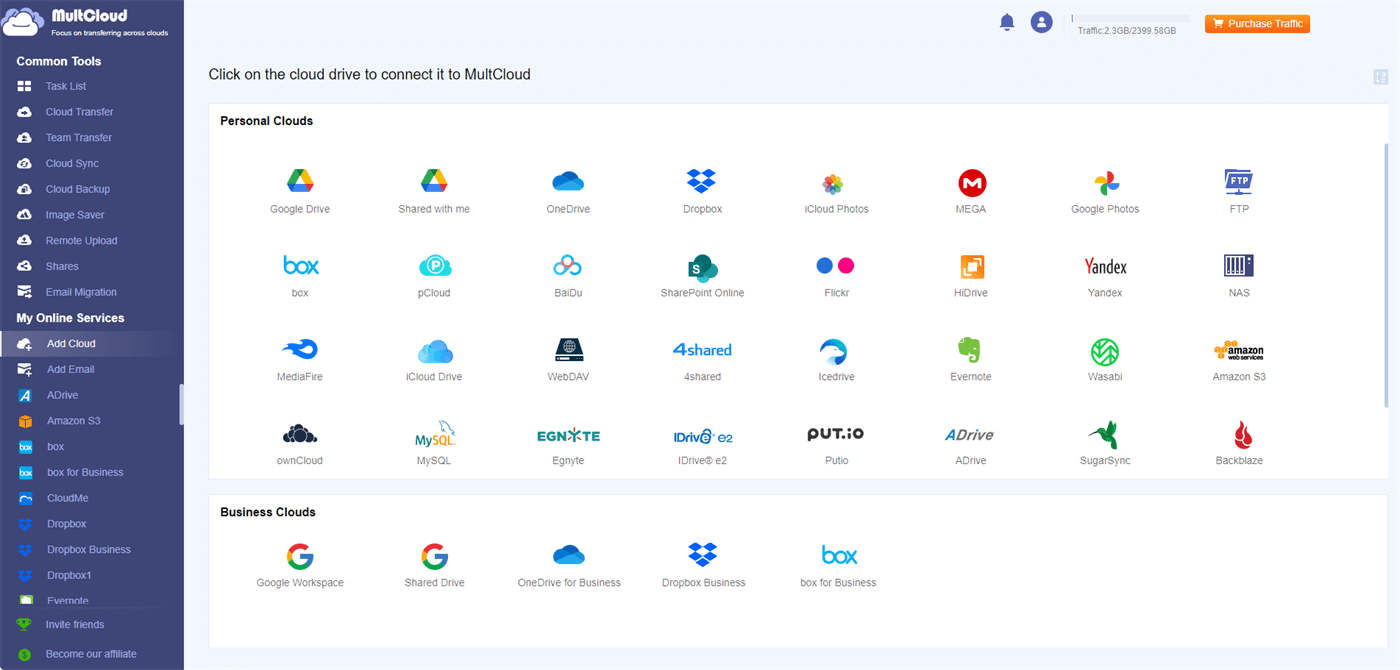Click the traffic usage progress bar
1400x670 pixels.
point(1130,18)
